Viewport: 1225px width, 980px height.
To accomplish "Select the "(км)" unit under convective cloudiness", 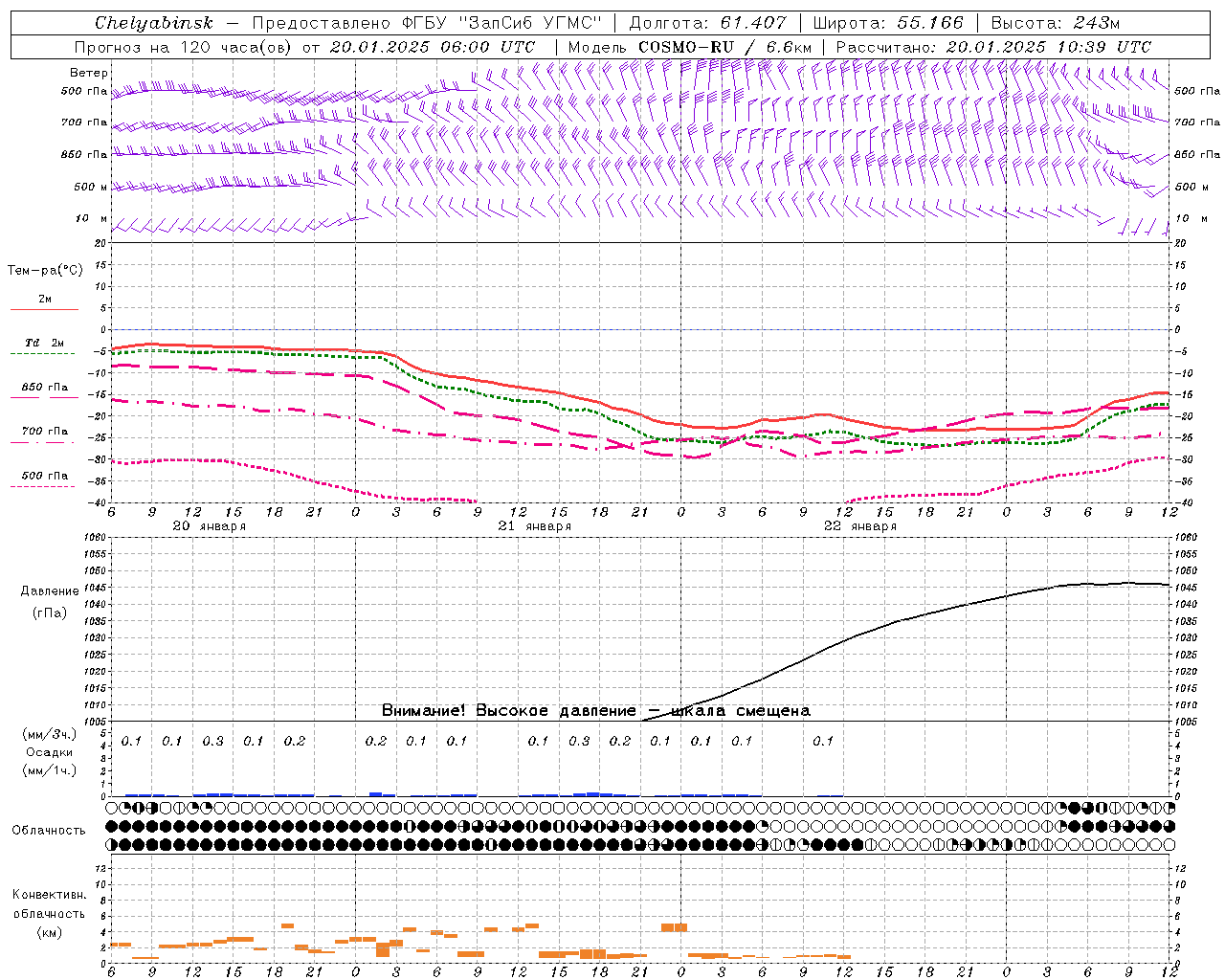I will coord(49,933).
